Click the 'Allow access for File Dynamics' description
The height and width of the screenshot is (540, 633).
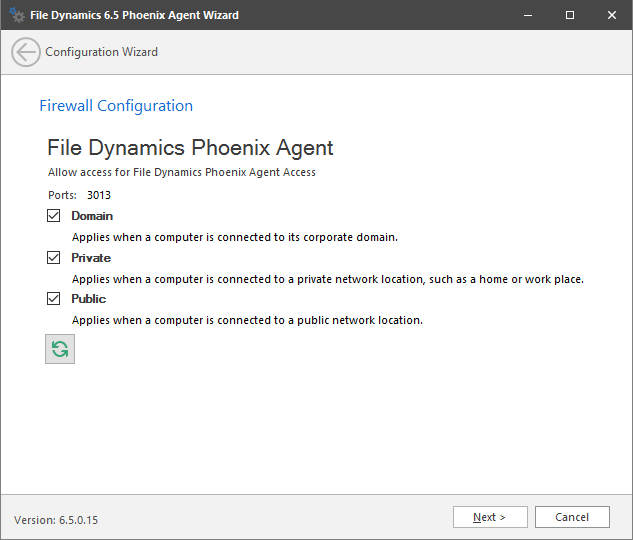point(182,172)
